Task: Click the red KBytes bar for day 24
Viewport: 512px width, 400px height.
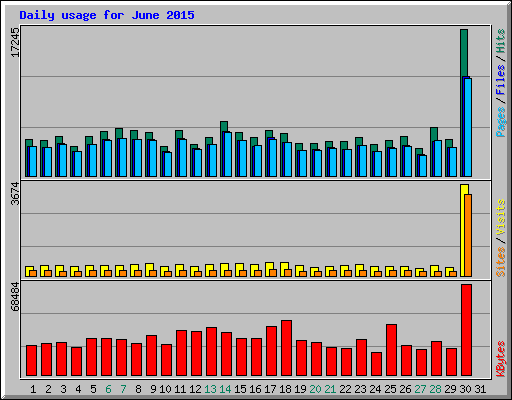Action: point(376,364)
